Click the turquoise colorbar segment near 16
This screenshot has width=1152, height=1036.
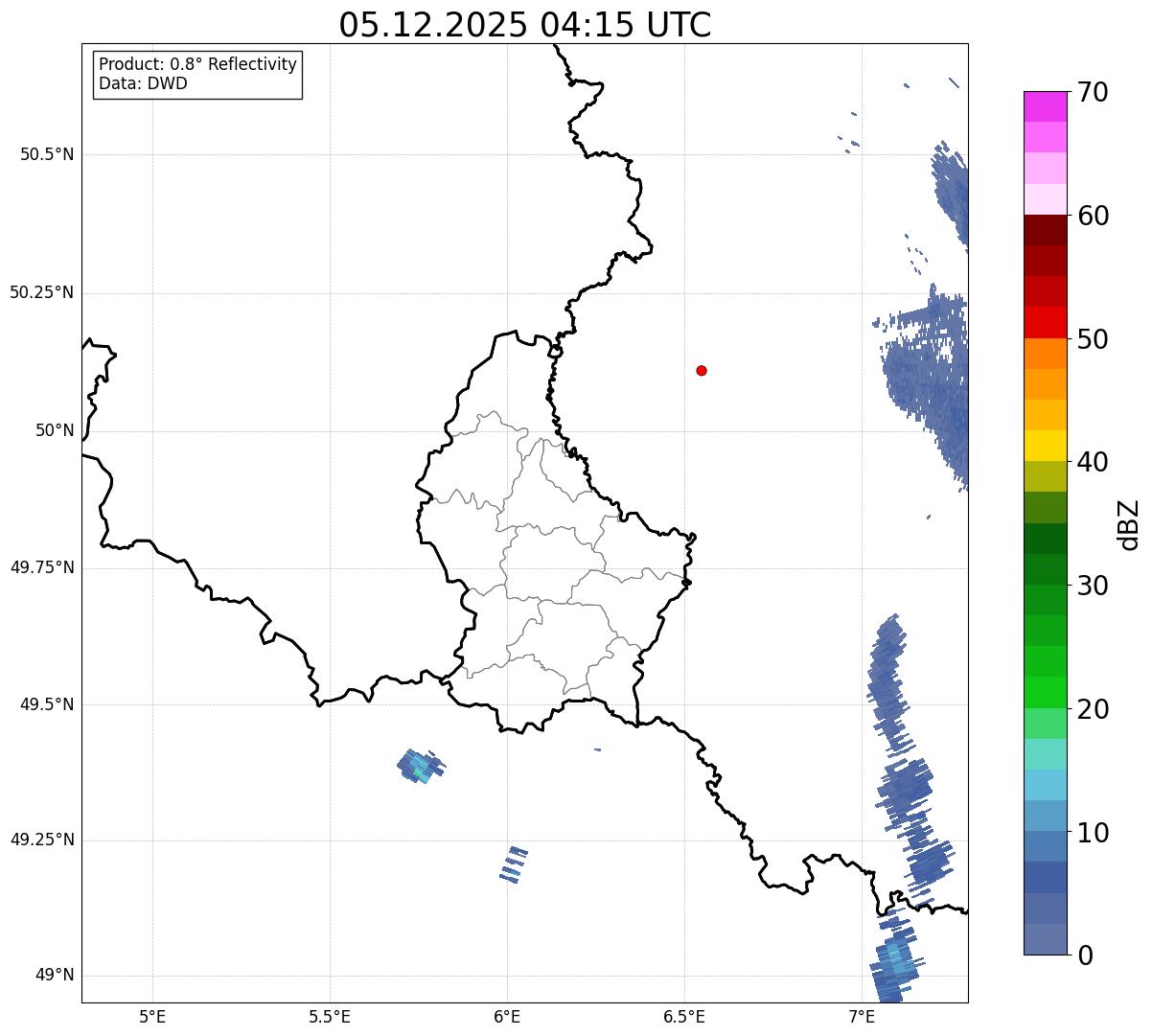click(1045, 754)
